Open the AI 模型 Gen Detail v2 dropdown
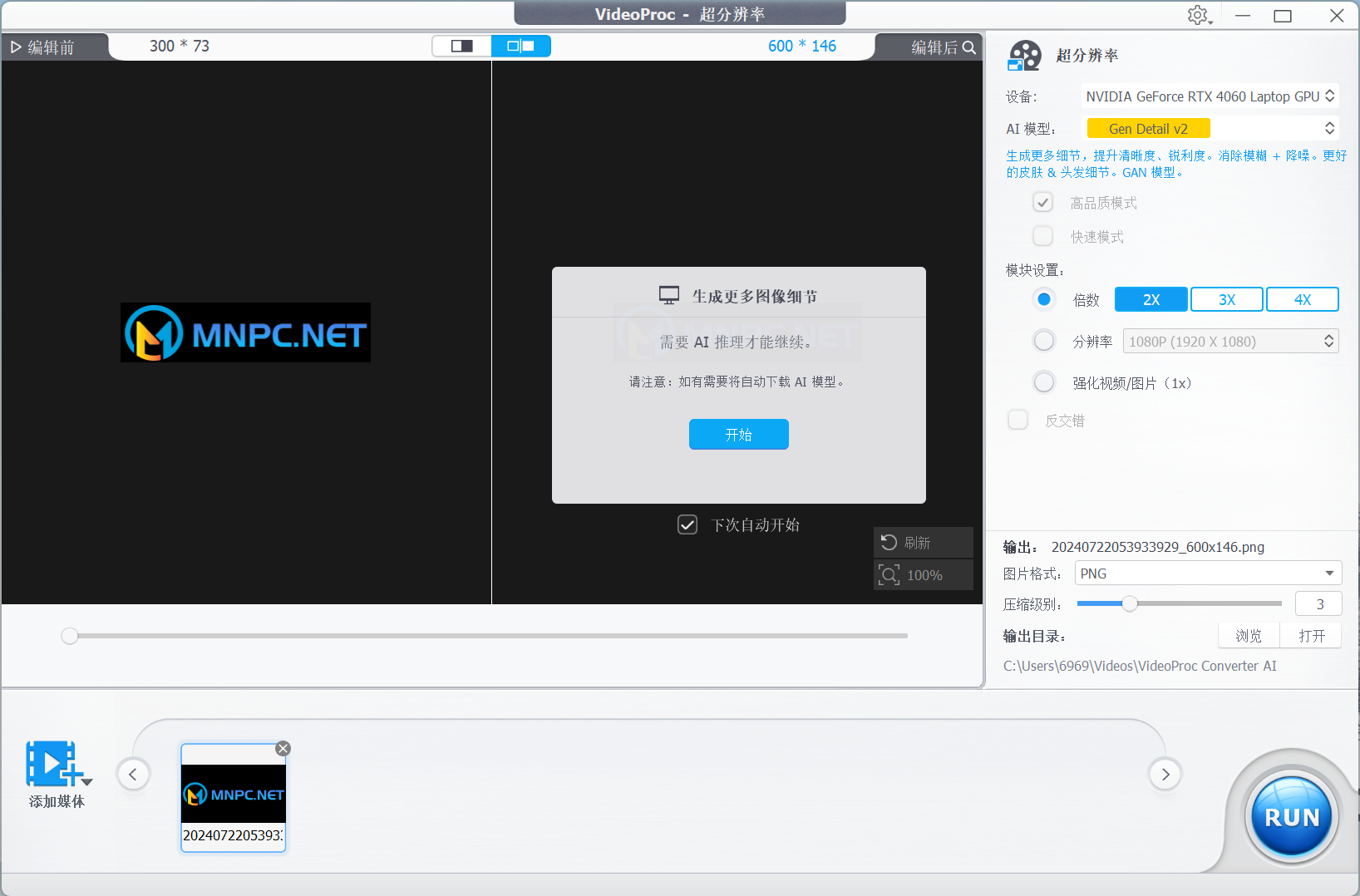This screenshot has width=1360, height=896. pyautogui.click(x=1210, y=128)
